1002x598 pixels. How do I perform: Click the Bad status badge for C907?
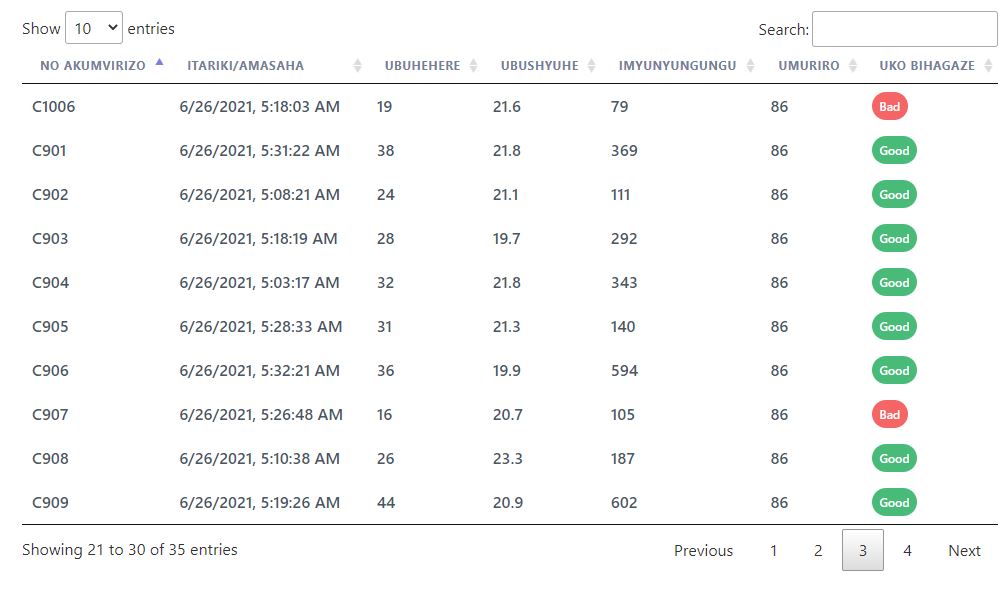pyautogui.click(x=890, y=415)
